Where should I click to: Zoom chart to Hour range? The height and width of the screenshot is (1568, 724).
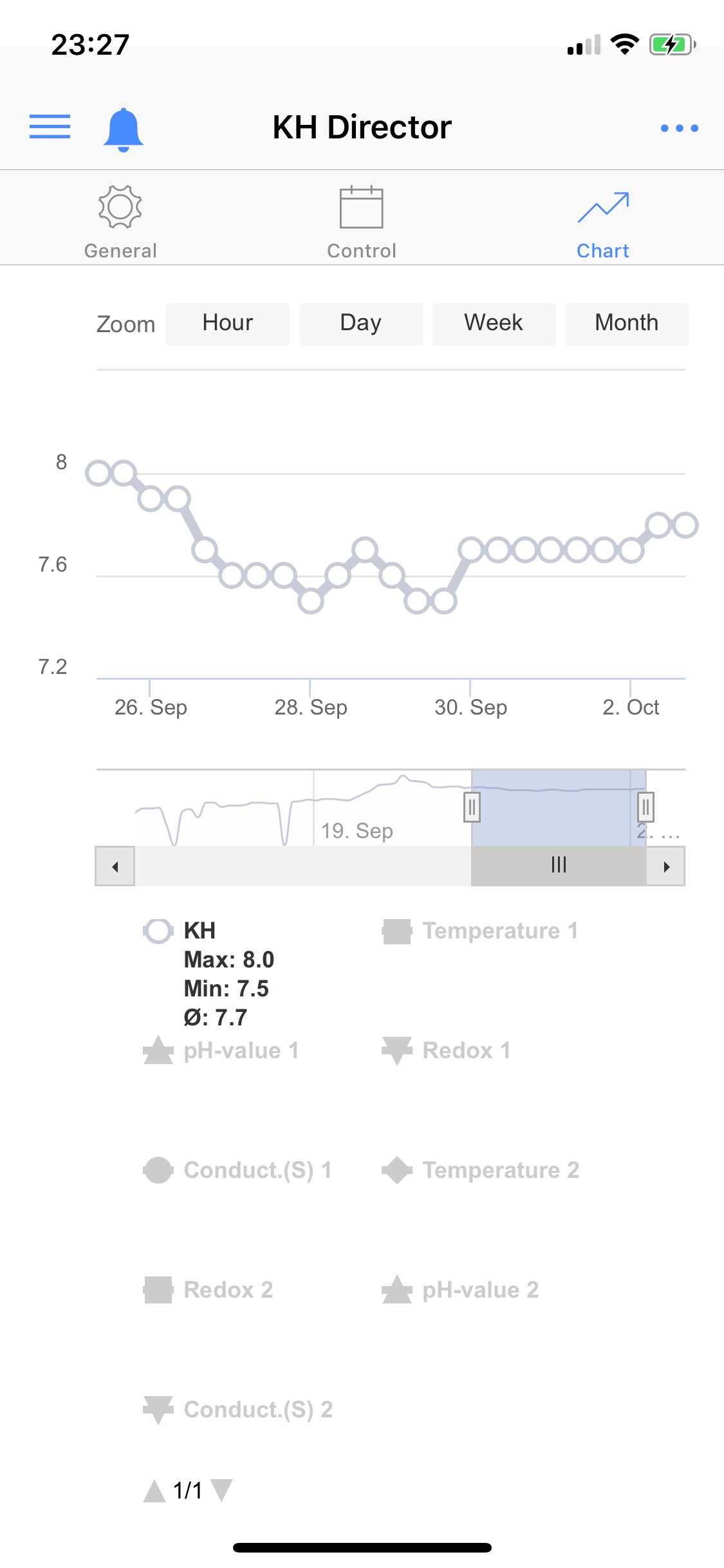click(x=228, y=324)
